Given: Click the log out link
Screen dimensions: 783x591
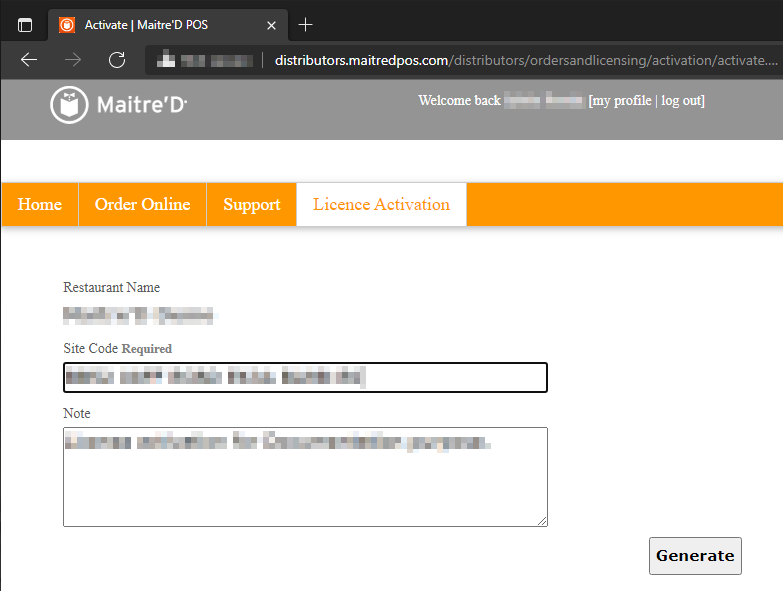Looking at the screenshot, I should coord(680,100).
